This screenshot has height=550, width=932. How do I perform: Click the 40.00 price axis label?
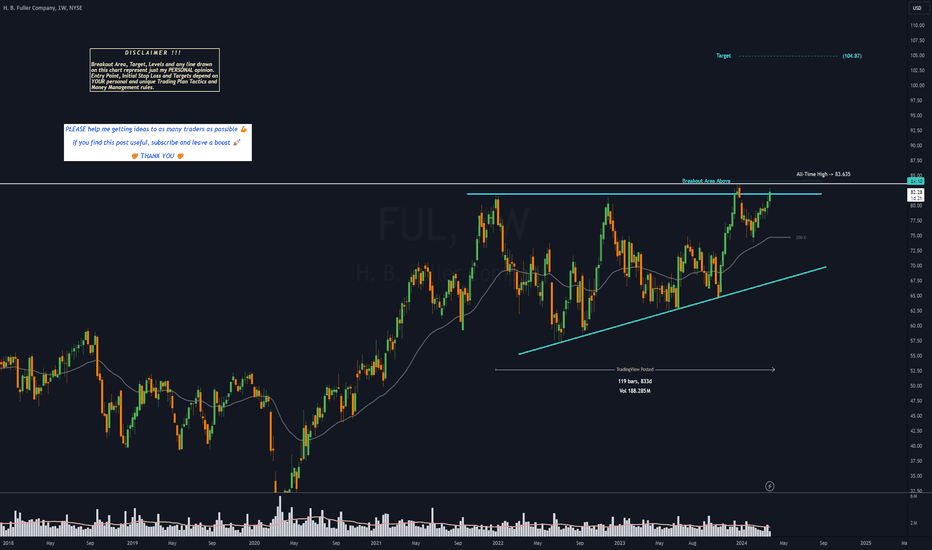click(x=917, y=446)
